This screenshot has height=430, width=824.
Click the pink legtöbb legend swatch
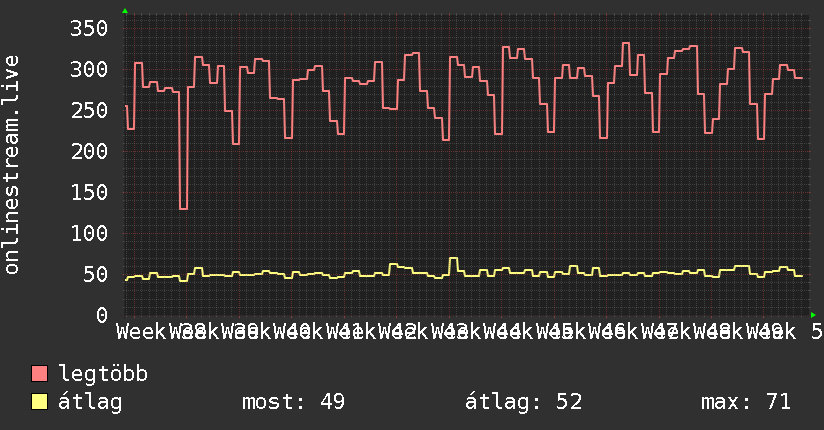[x=39, y=374]
